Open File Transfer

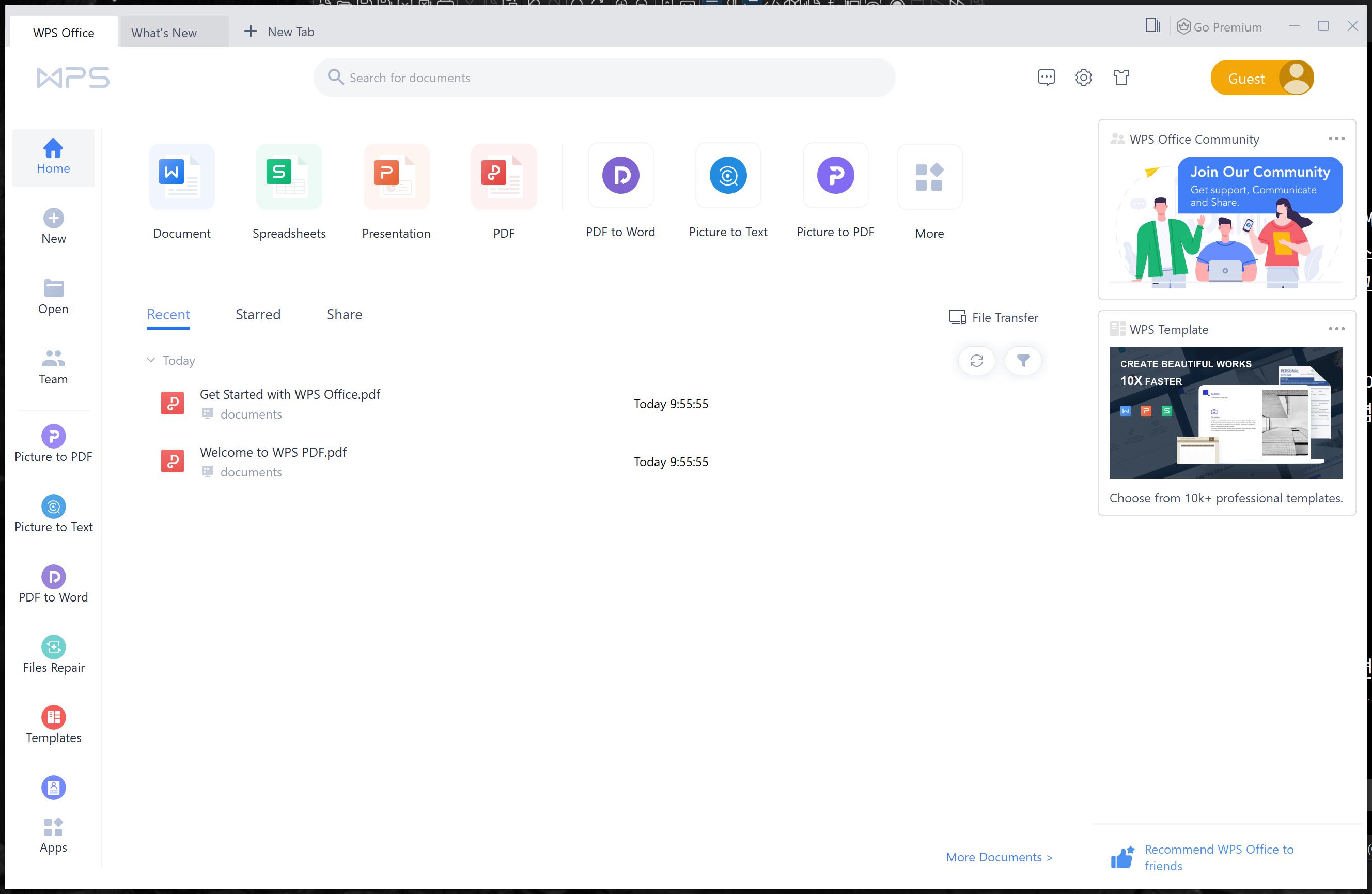click(x=993, y=317)
